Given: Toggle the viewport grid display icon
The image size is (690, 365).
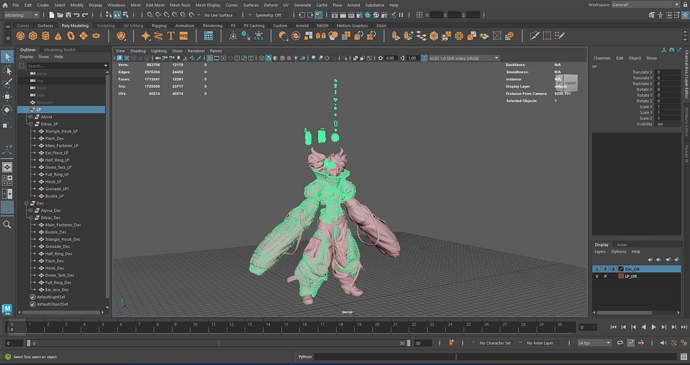Looking at the screenshot, I should 210,58.
